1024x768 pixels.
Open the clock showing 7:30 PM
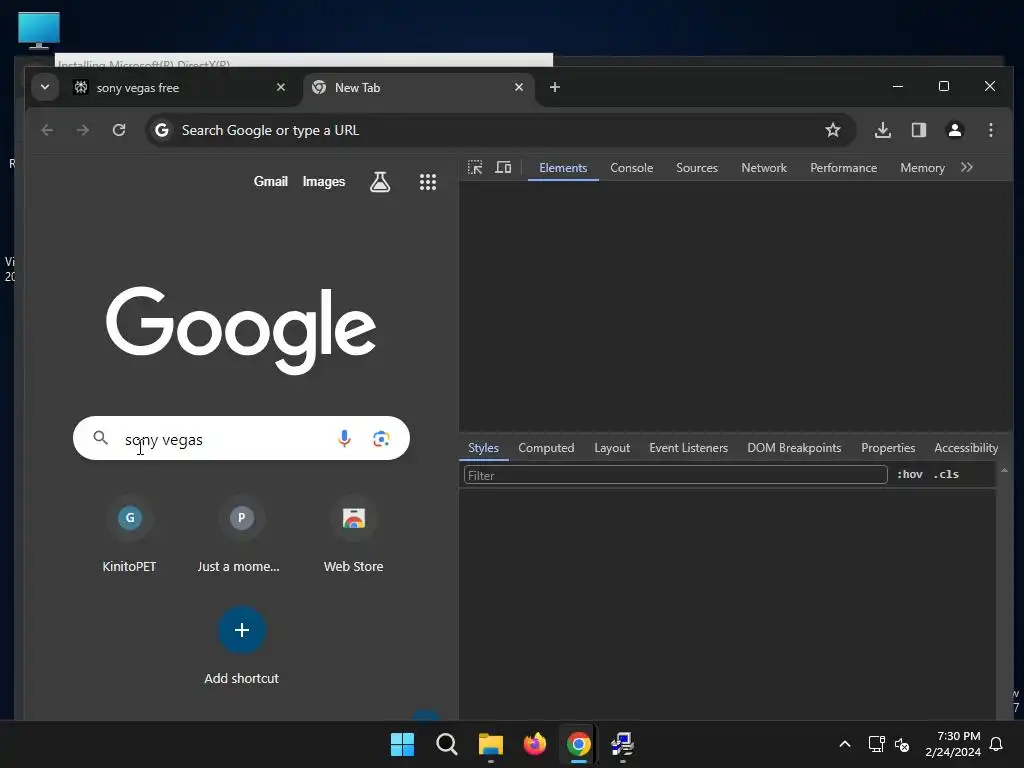pos(953,744)
